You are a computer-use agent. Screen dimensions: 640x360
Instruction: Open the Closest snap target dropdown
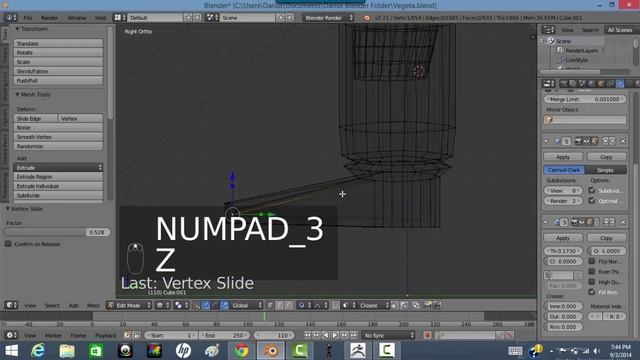coord(373,305)
